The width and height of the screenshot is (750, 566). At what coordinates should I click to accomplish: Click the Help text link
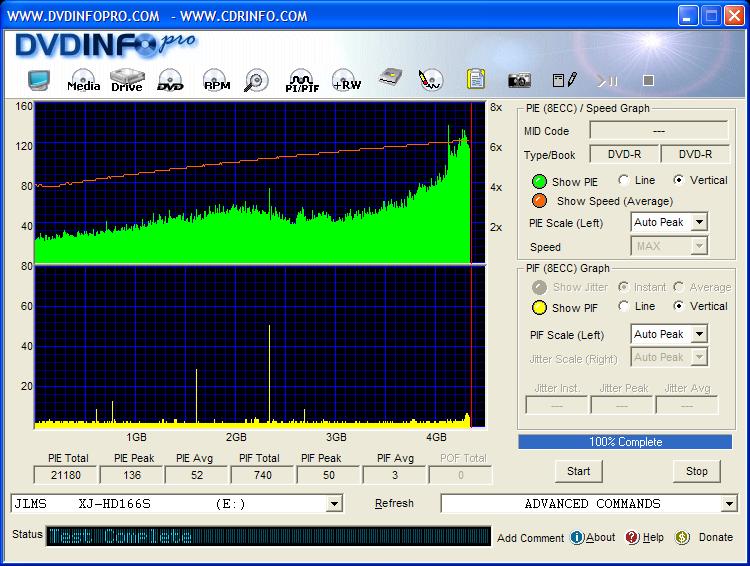tap(653, 537)
